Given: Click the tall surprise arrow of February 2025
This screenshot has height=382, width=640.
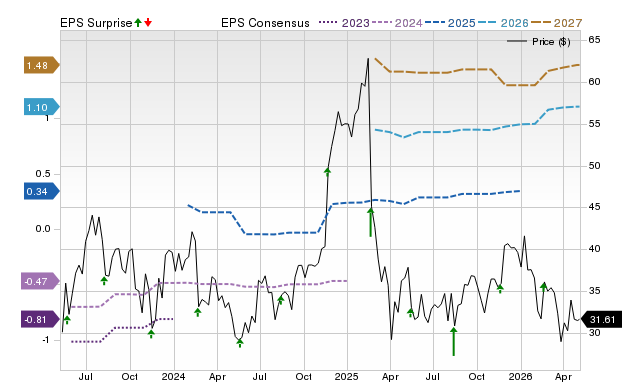Looking at the screenshot, I should click(371, 222).
